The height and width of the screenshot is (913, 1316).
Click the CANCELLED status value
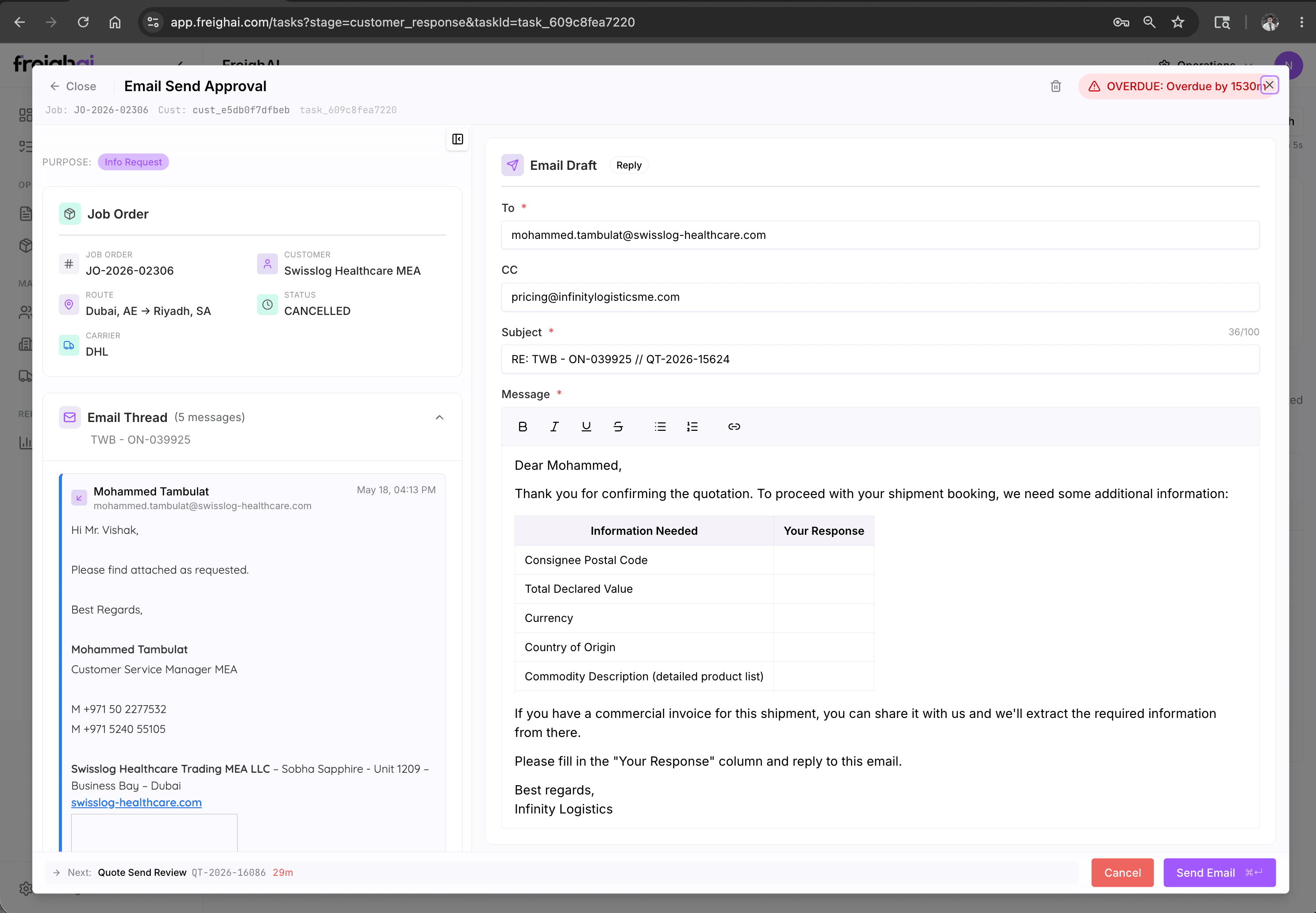point(317,311)
